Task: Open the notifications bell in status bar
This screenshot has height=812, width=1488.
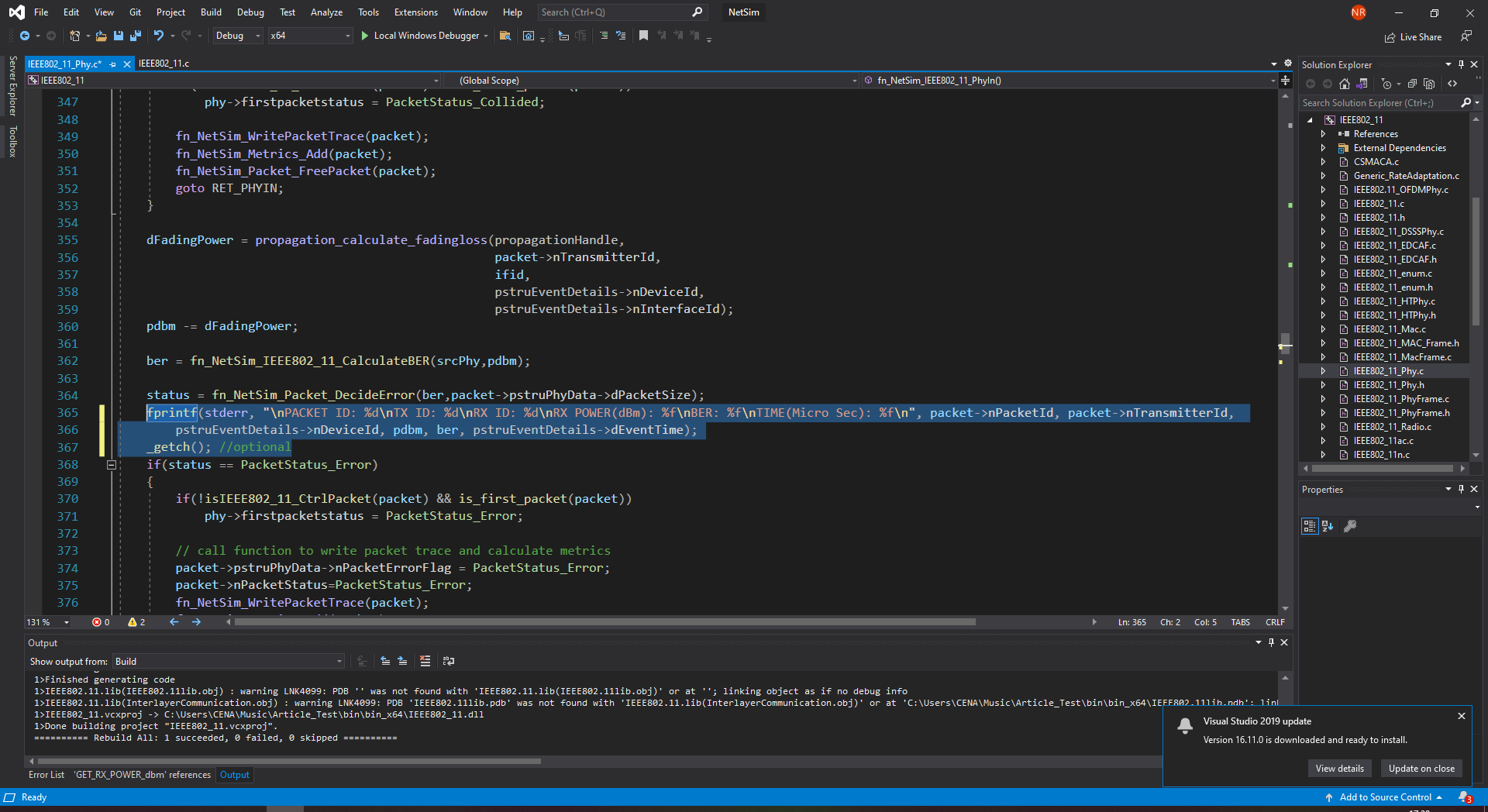Action: (x=1465, y=797)
